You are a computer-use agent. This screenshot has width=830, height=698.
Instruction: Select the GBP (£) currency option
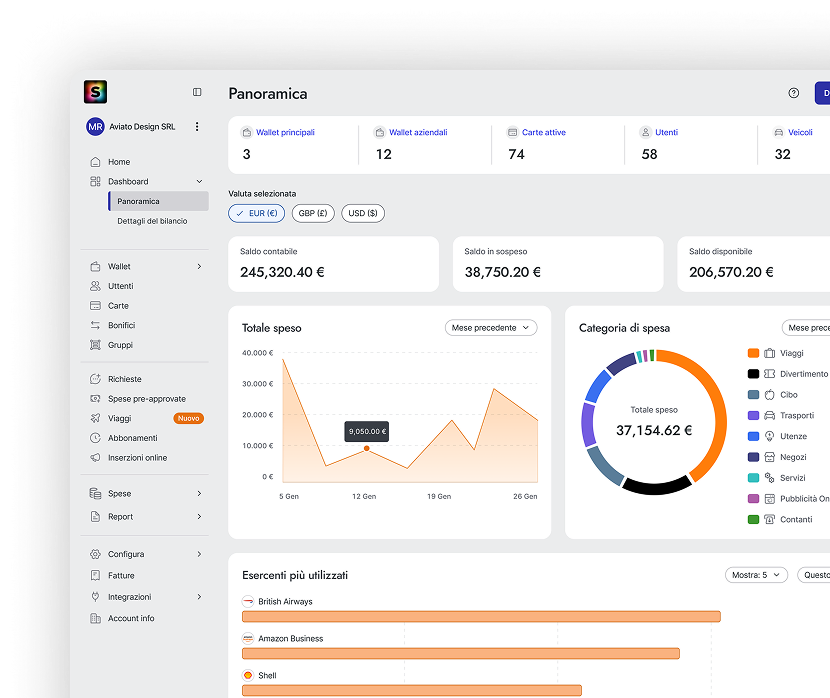point(313,213)
